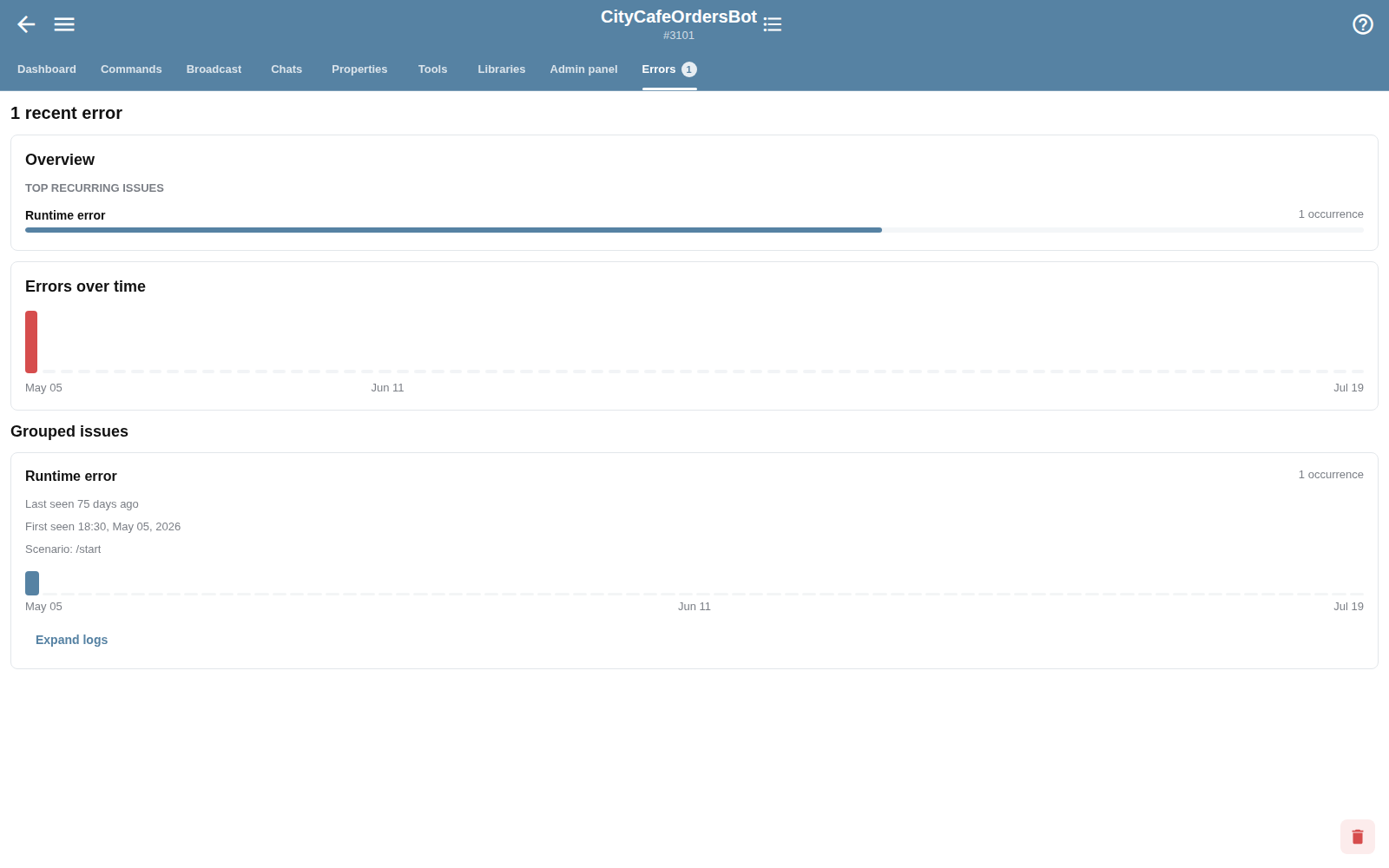Click the red bar in Errors over time
The width and height of the screenshot is (1389, 868).
pos(31,342)
